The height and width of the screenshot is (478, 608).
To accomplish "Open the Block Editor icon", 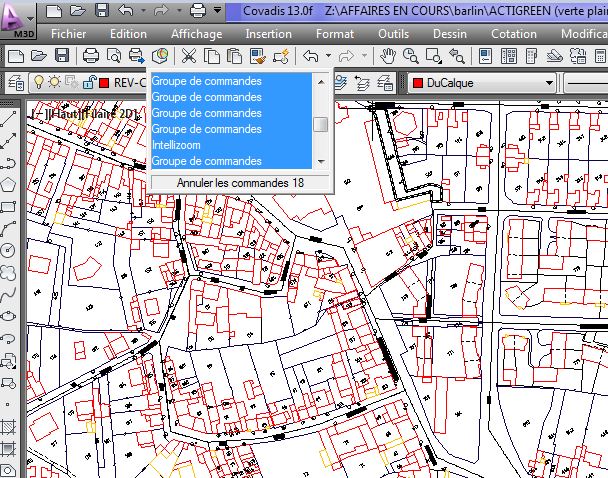I will click(281, 56).
